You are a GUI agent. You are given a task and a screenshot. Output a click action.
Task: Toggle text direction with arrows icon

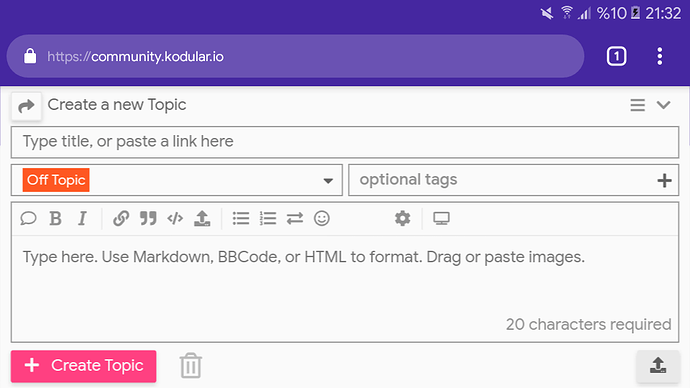pos(295,218)
